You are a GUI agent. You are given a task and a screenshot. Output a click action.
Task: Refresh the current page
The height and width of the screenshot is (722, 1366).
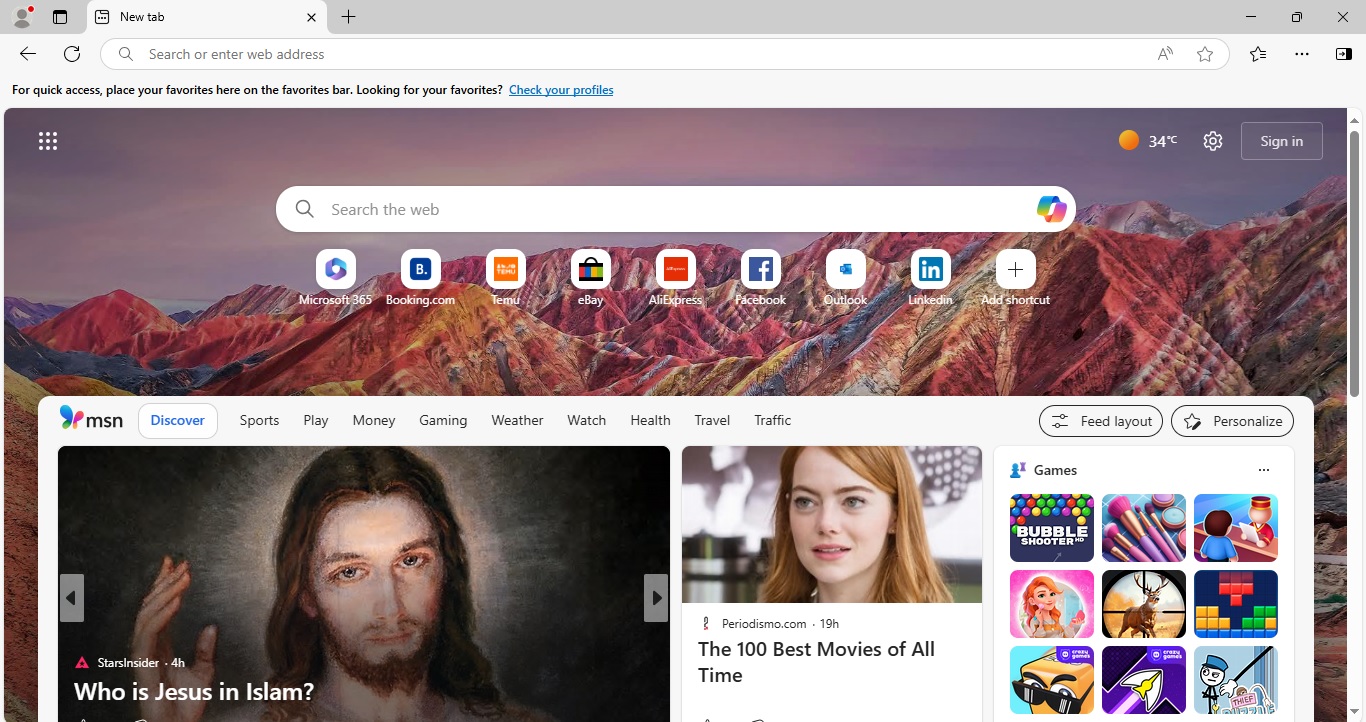pos(72,54)
